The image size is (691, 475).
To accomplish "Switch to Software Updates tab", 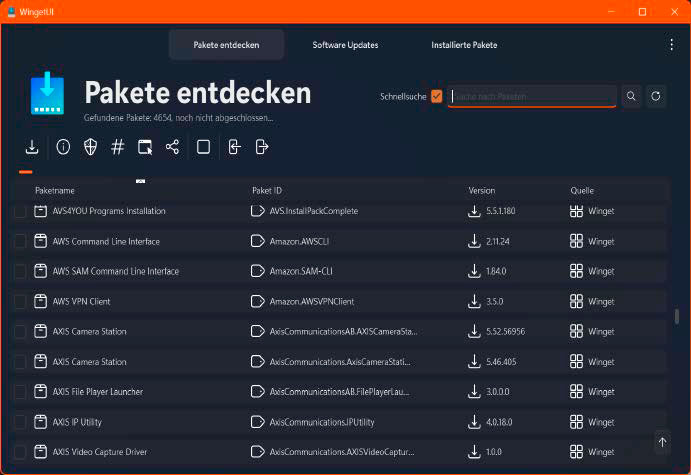I will pyautogui.click(x=345, y=45).
